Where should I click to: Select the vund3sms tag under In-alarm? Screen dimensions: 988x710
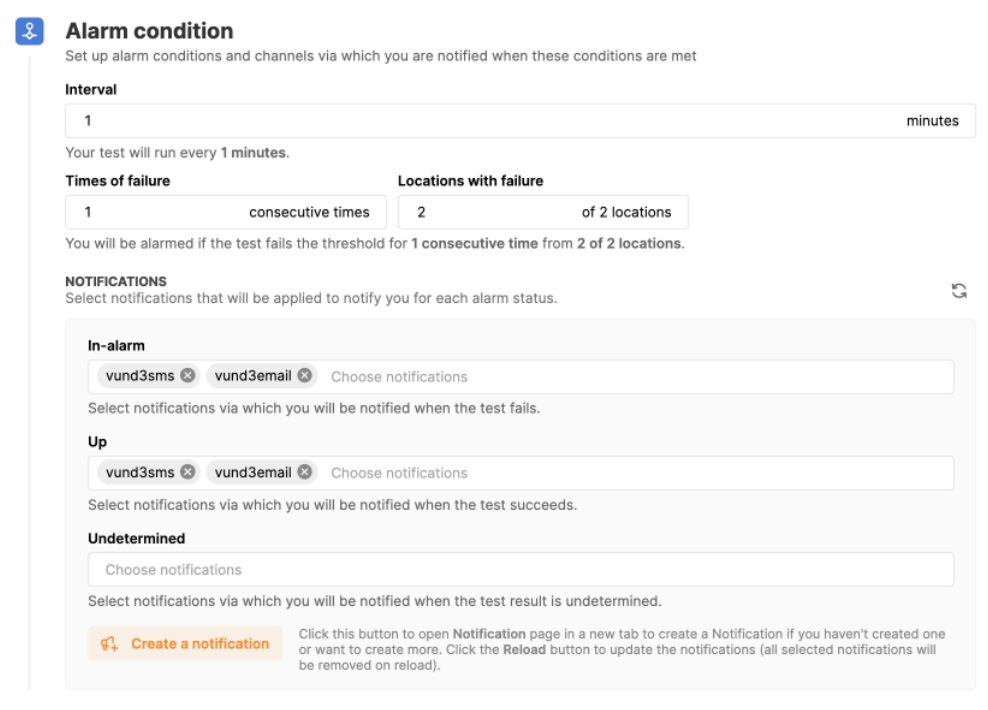[139, 376]
